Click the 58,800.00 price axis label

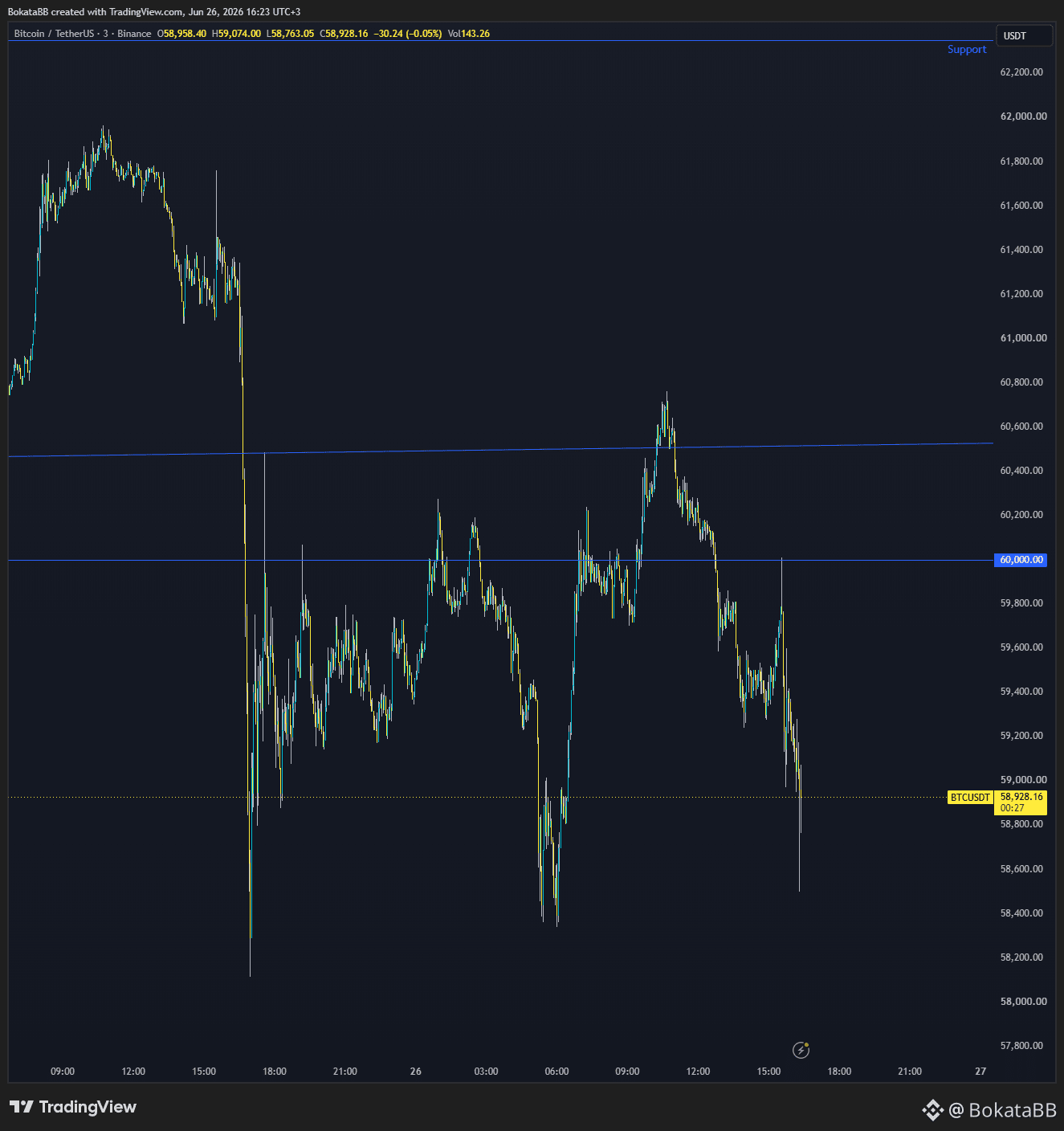1021,824
